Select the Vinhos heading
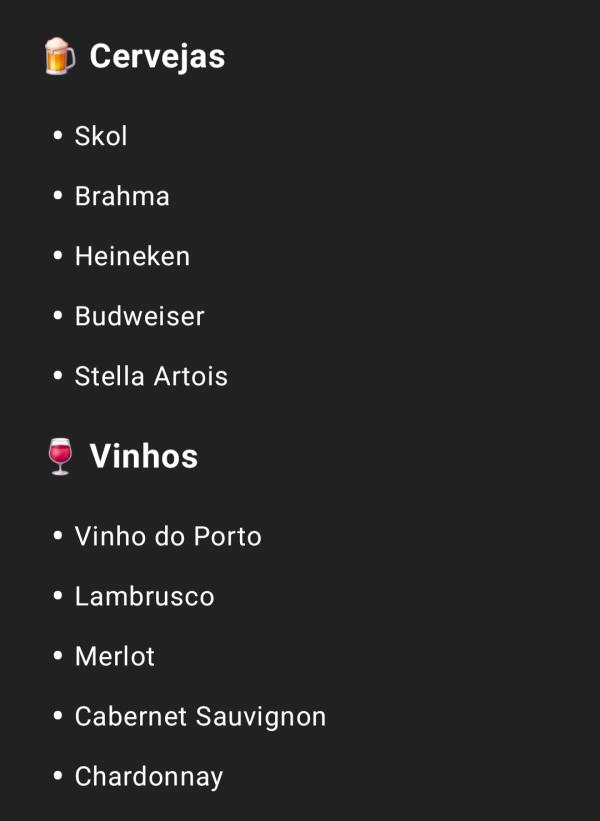Image resolution: width=600 pixels, height=821 pixels. [143, 456]
